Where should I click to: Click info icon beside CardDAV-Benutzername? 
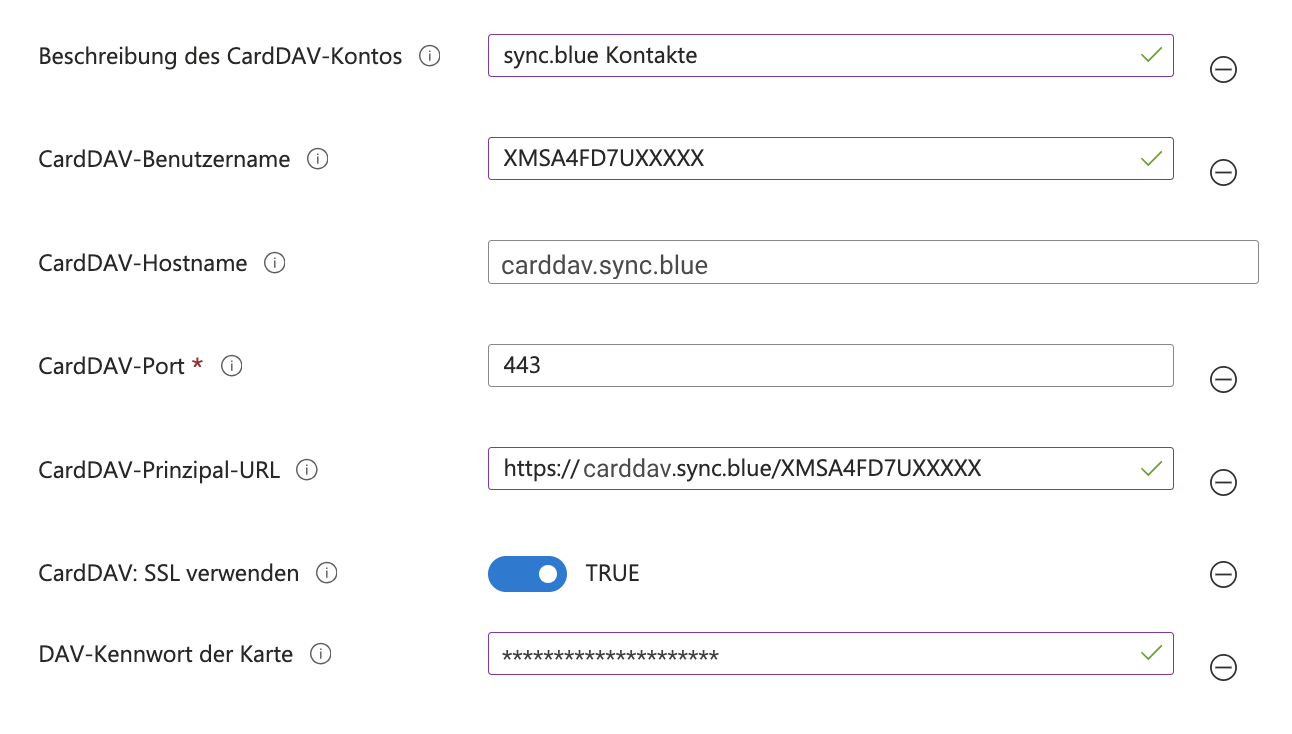318,159
